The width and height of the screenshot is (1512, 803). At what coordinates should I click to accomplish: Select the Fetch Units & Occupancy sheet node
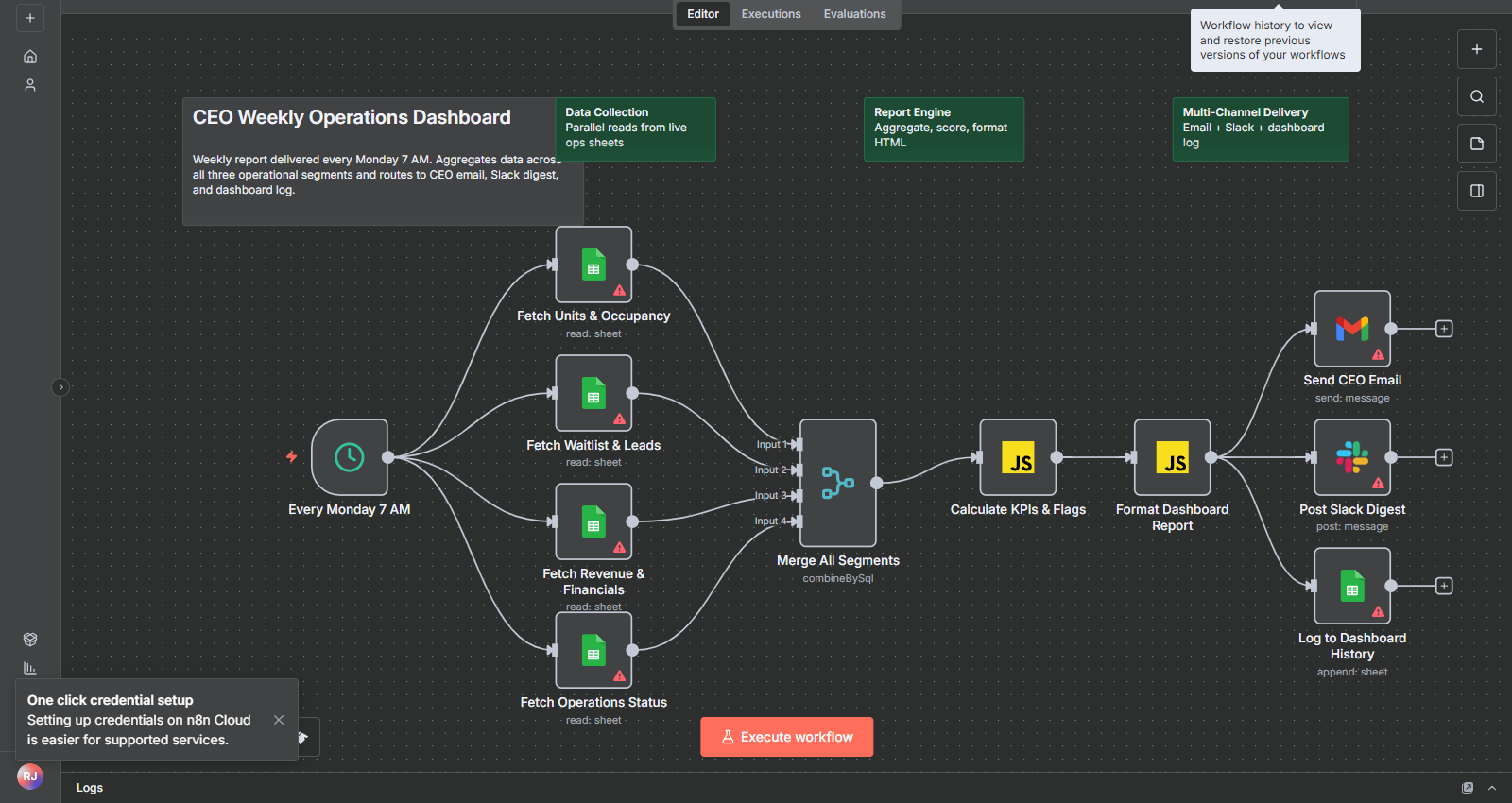click(x=593, y=265)
